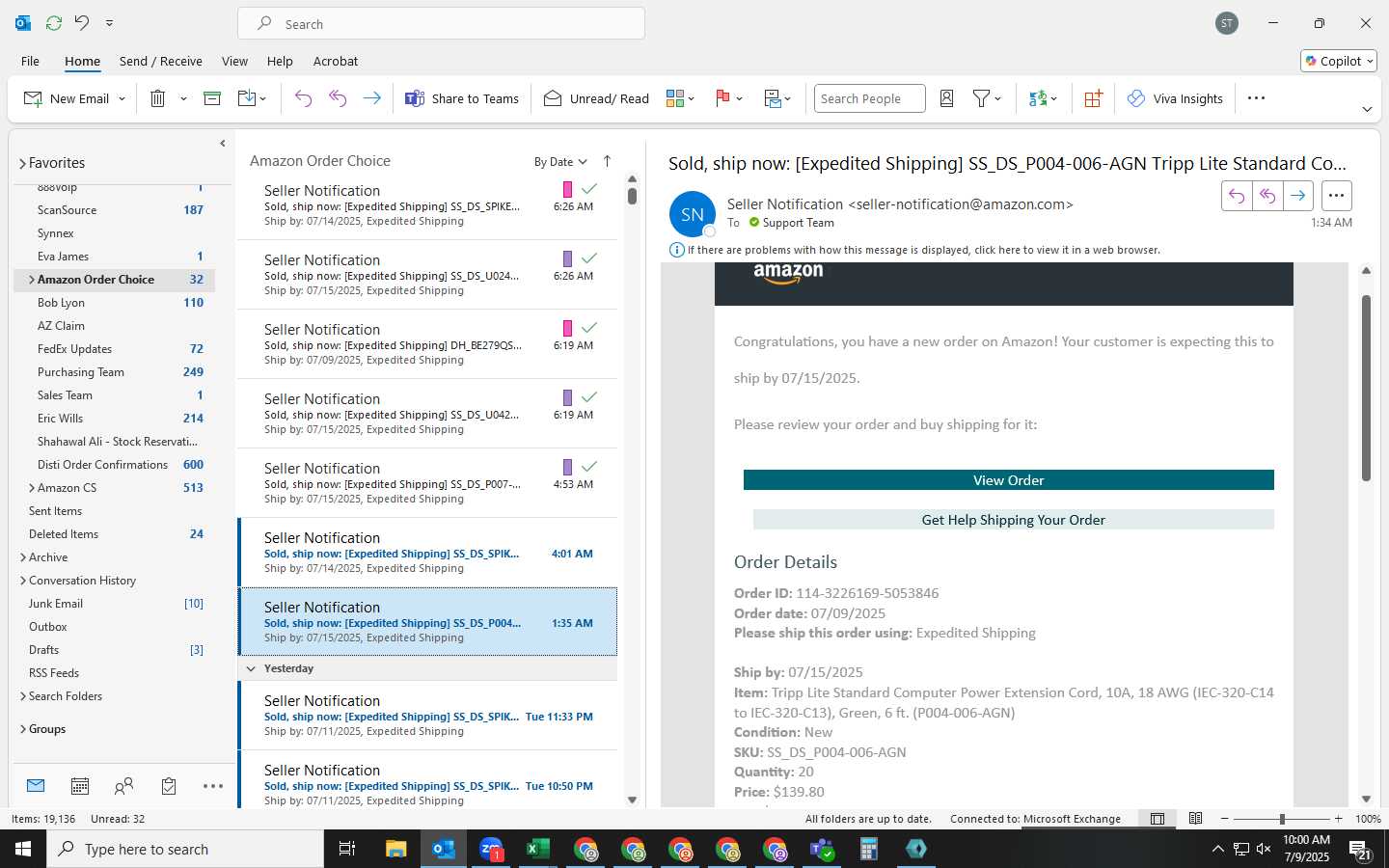Image resolution: width=1389 pixels, height=868 pixels.
Task: Toggle Reading view in status bar
Action: (x=1195, y=819)
